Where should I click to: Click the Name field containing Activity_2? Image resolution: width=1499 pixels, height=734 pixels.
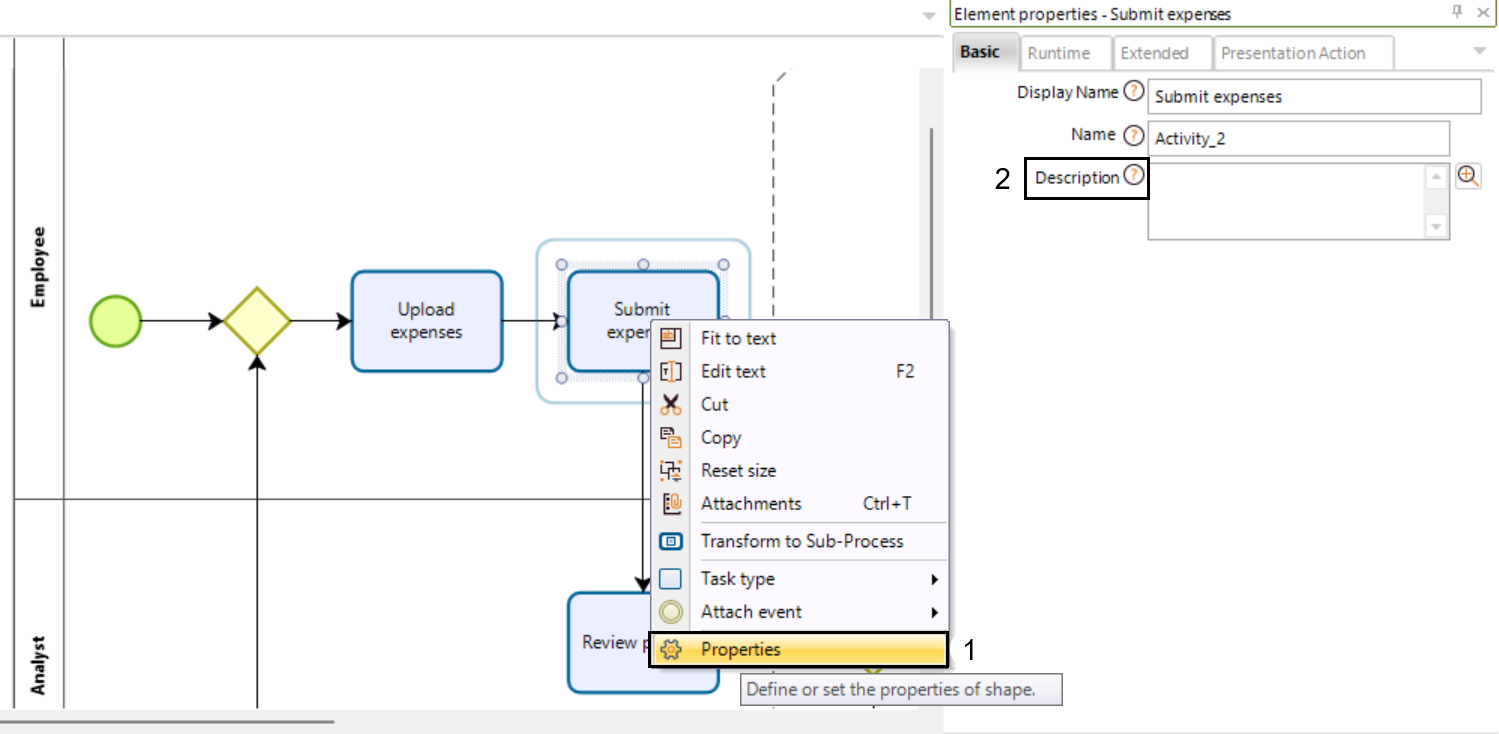pos(1298,139)
